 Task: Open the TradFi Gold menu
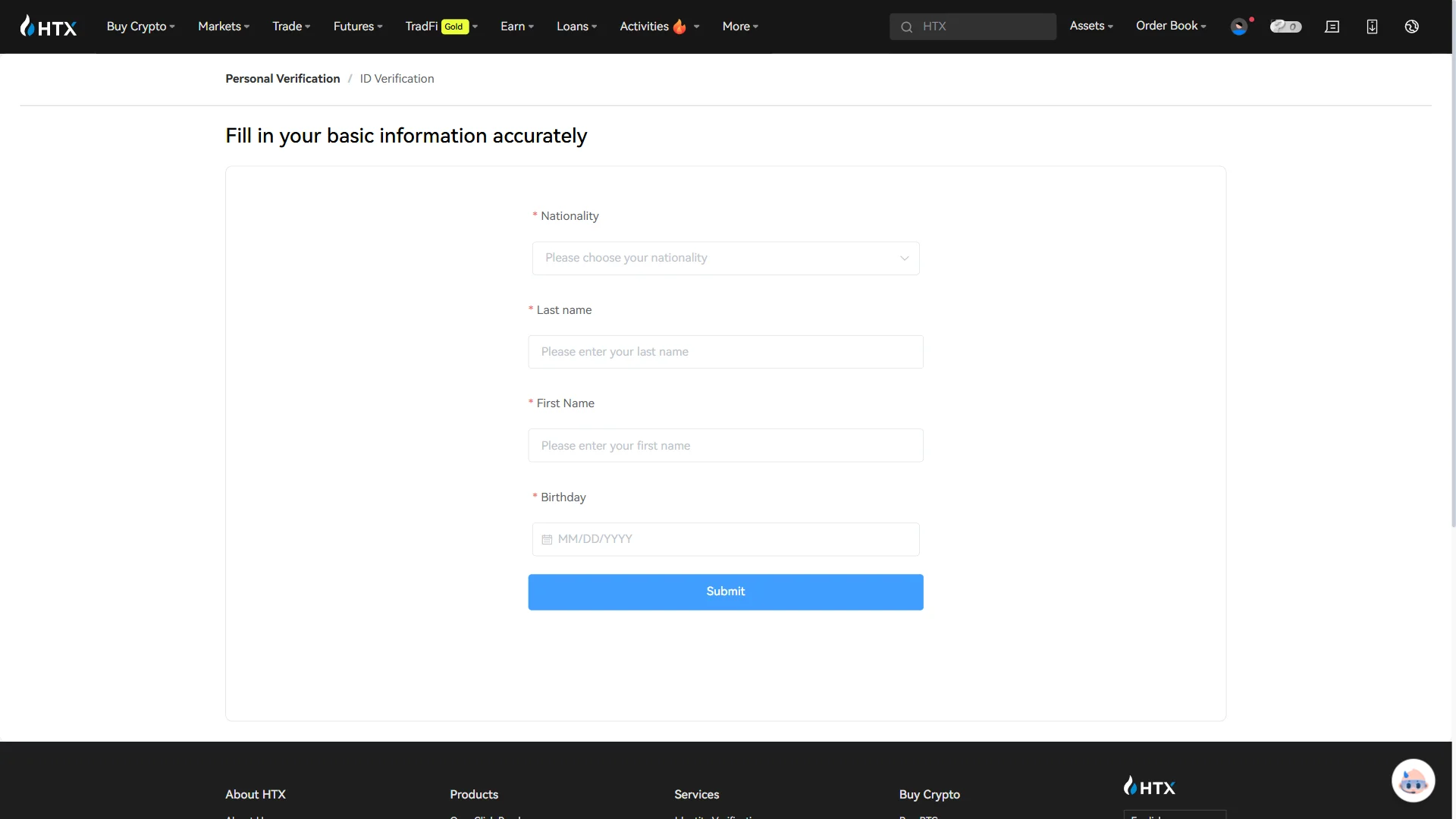point(441,27)
